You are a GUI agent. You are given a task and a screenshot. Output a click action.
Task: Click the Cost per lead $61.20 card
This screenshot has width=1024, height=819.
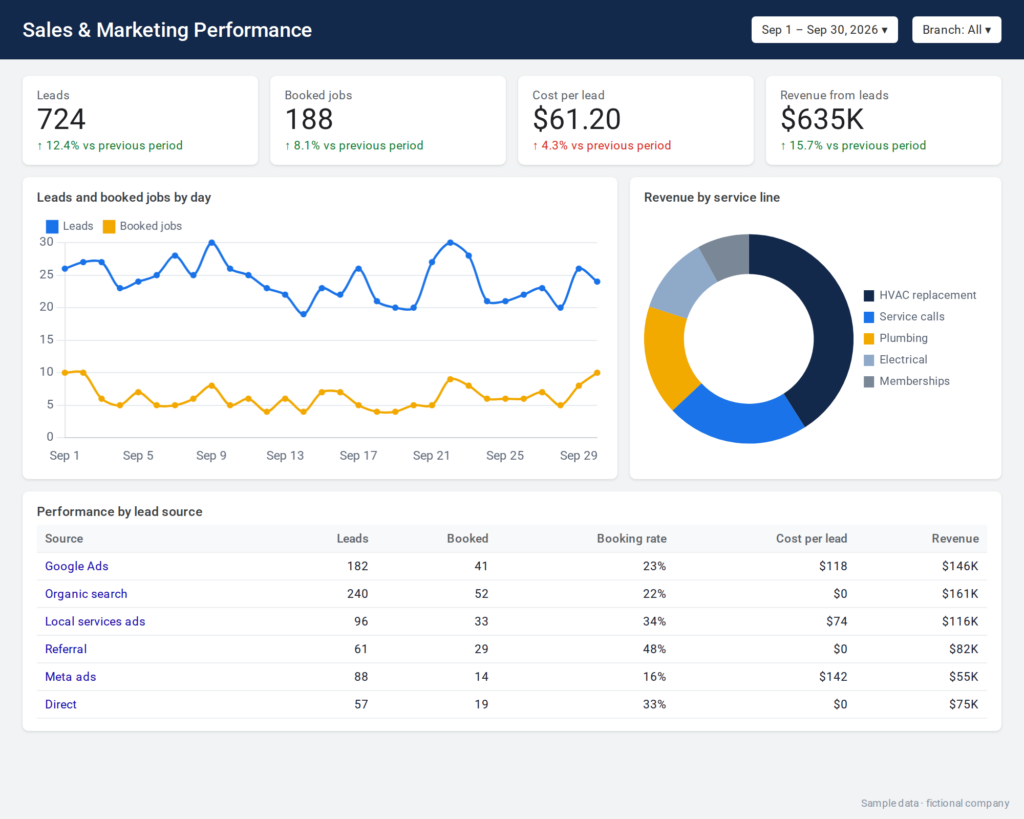point(635,120)
